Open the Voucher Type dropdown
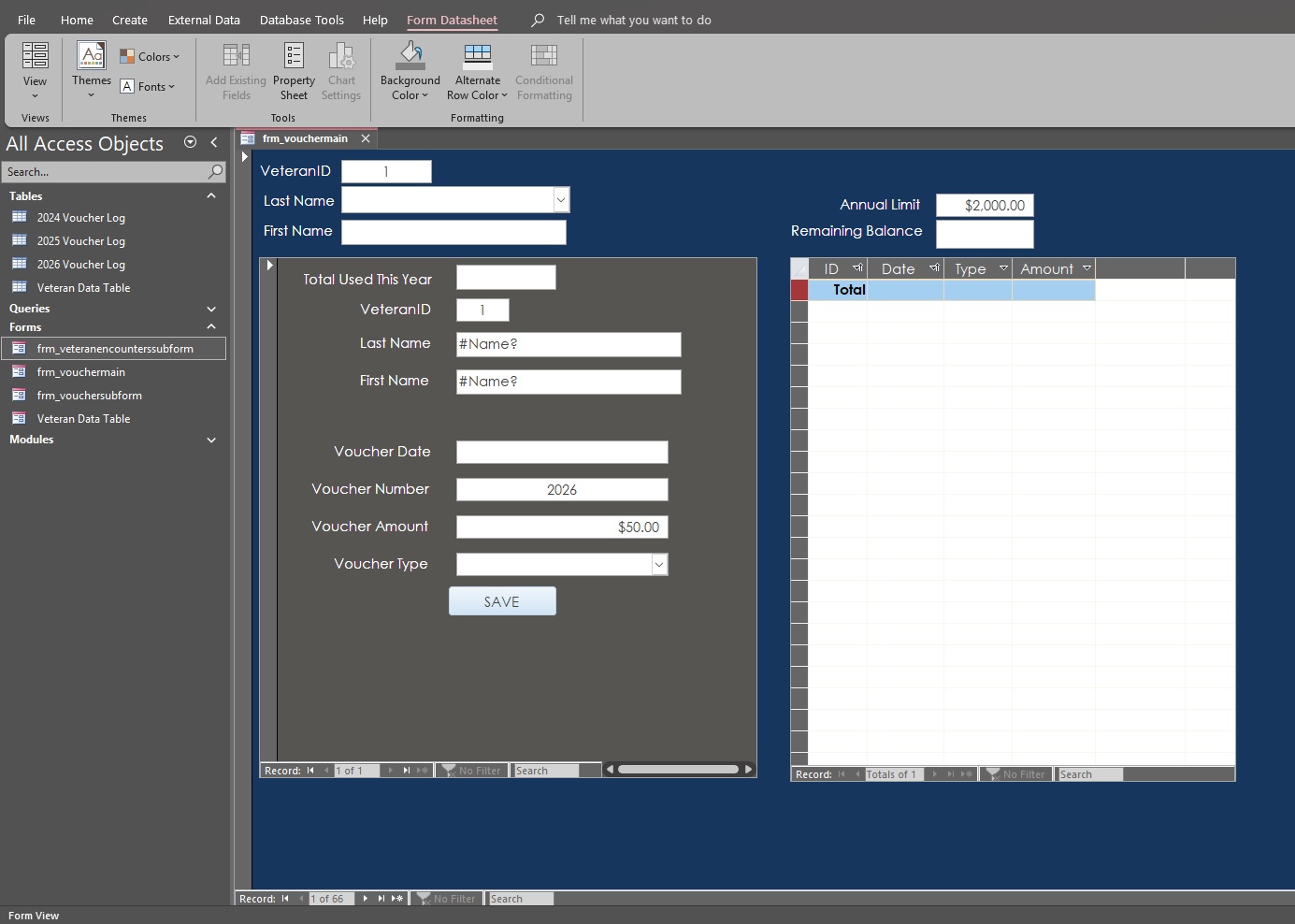This screenshot has width=1295, height=924. point(659,565)
